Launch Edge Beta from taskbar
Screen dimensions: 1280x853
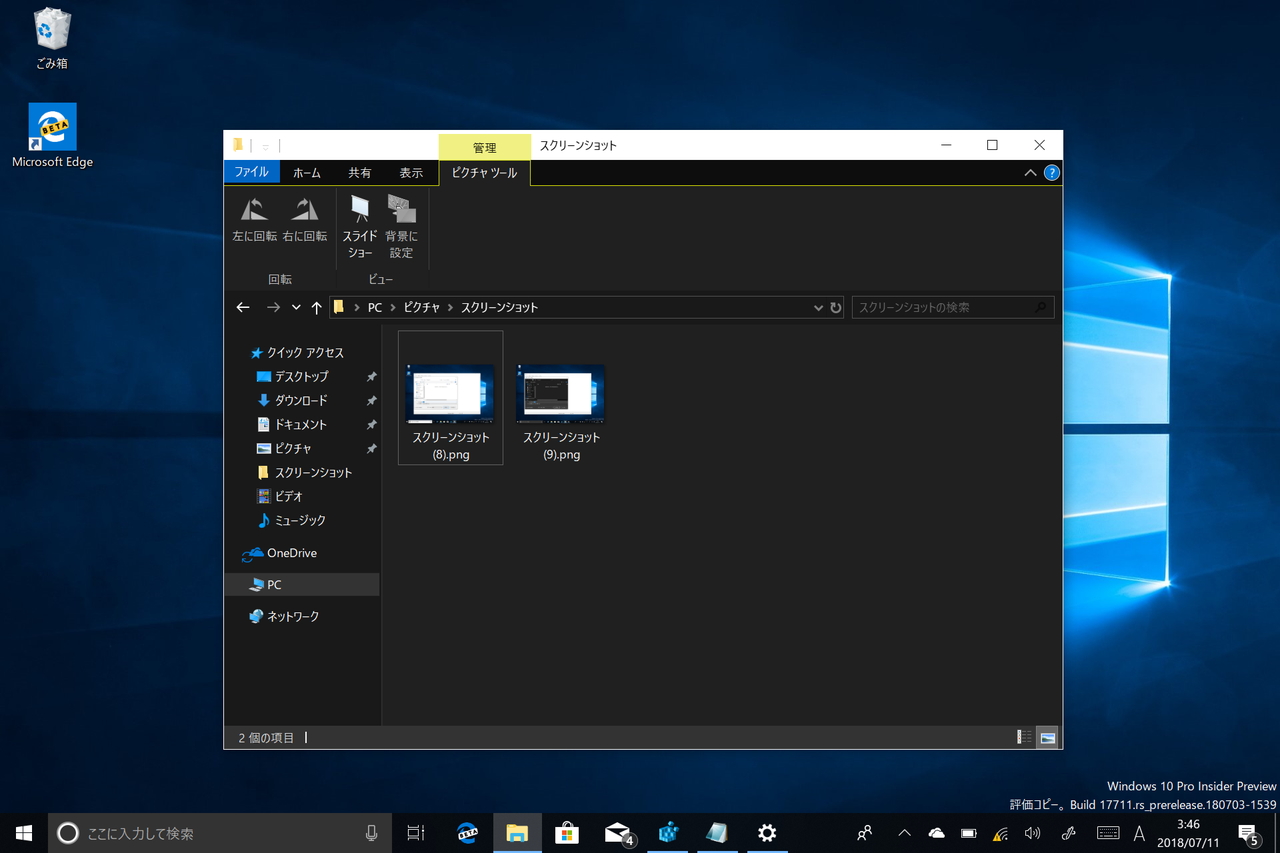tap(467, 833)
